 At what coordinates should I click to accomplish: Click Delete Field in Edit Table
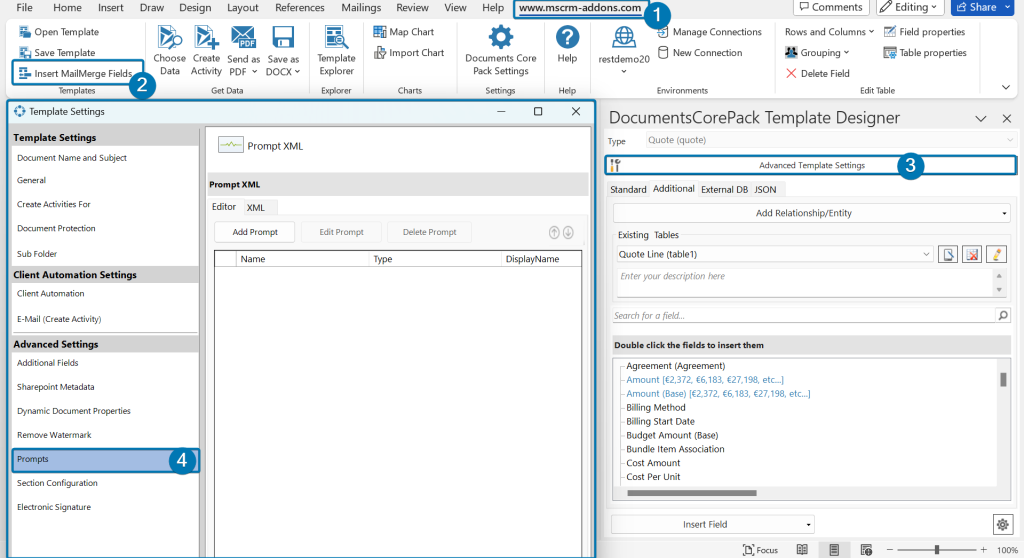point(817,73)
